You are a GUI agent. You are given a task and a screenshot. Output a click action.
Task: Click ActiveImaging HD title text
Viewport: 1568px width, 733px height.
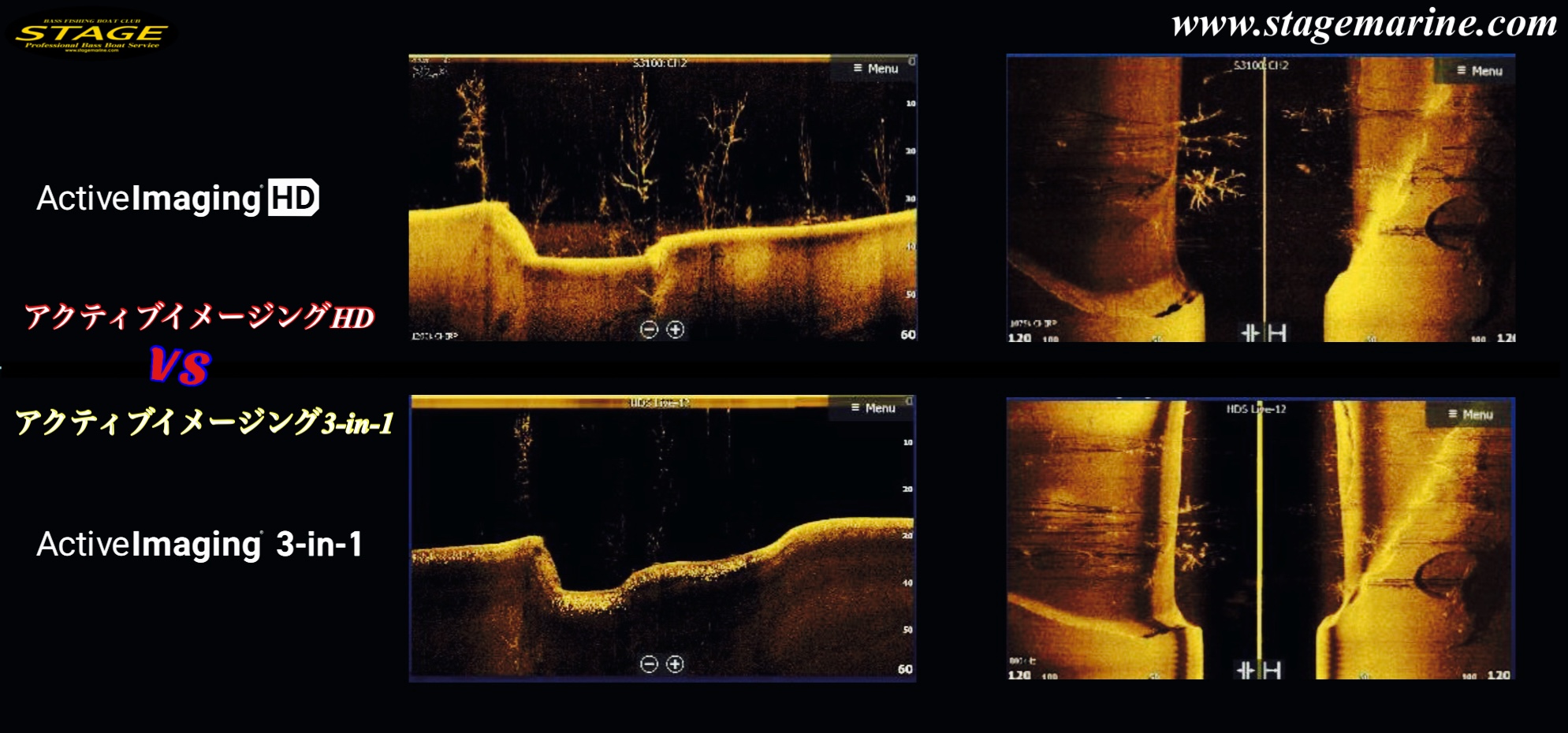[x=178, y=198]
